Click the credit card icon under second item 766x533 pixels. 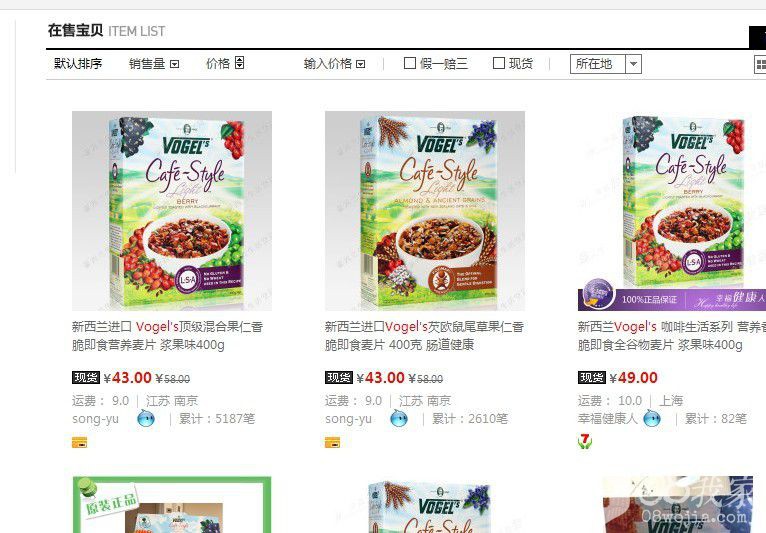click(332, 443)
